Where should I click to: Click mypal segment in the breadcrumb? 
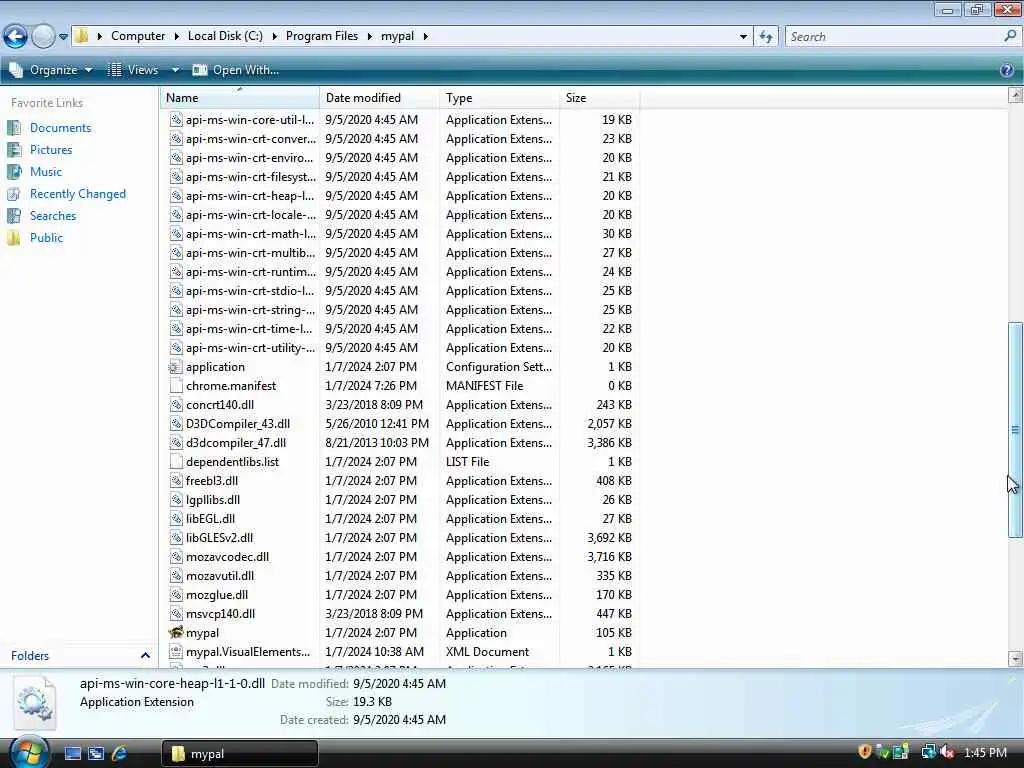pos(397,36)
